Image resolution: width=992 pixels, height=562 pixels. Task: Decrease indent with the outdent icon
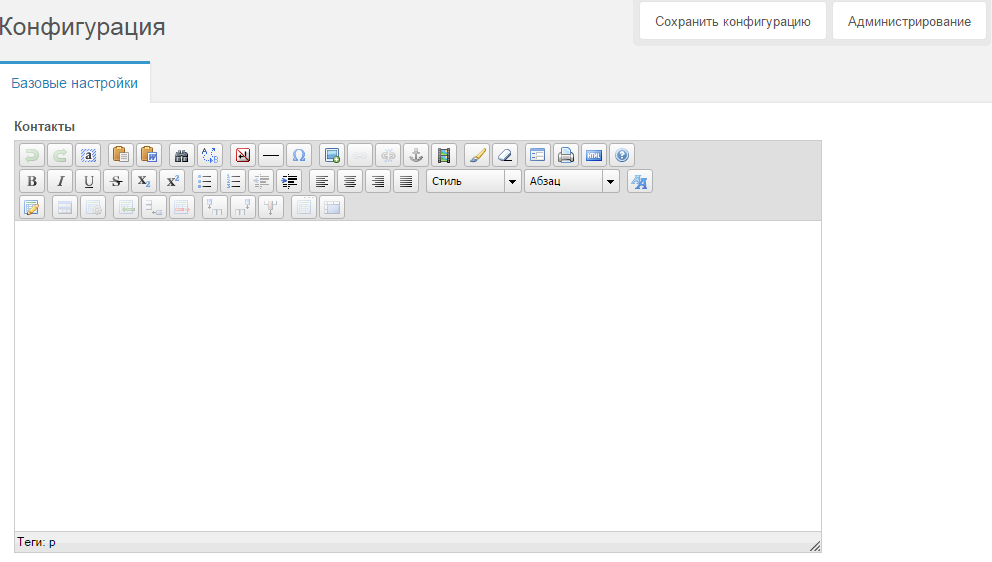coord(261,182)
